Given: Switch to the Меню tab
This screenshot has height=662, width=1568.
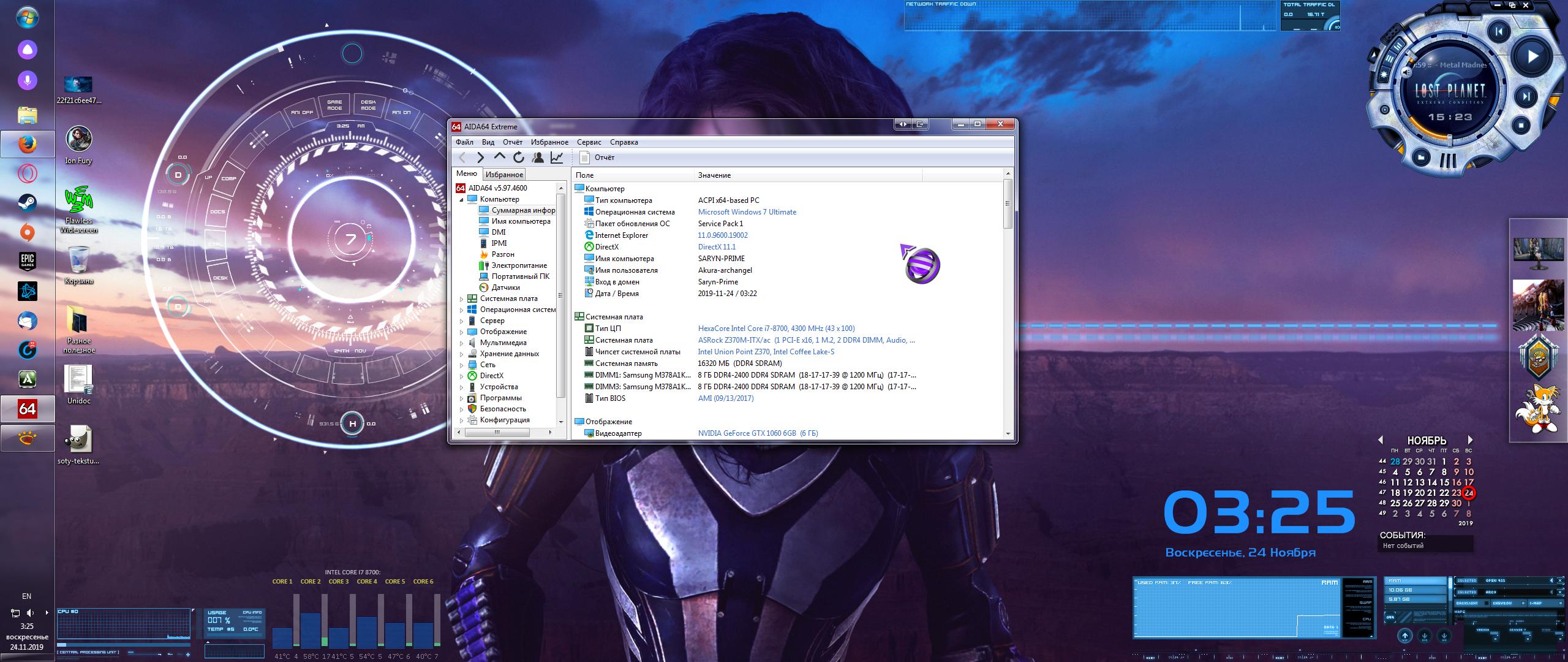Looking at the screenshot, I should pyautogui.click(x=467, y=173).
